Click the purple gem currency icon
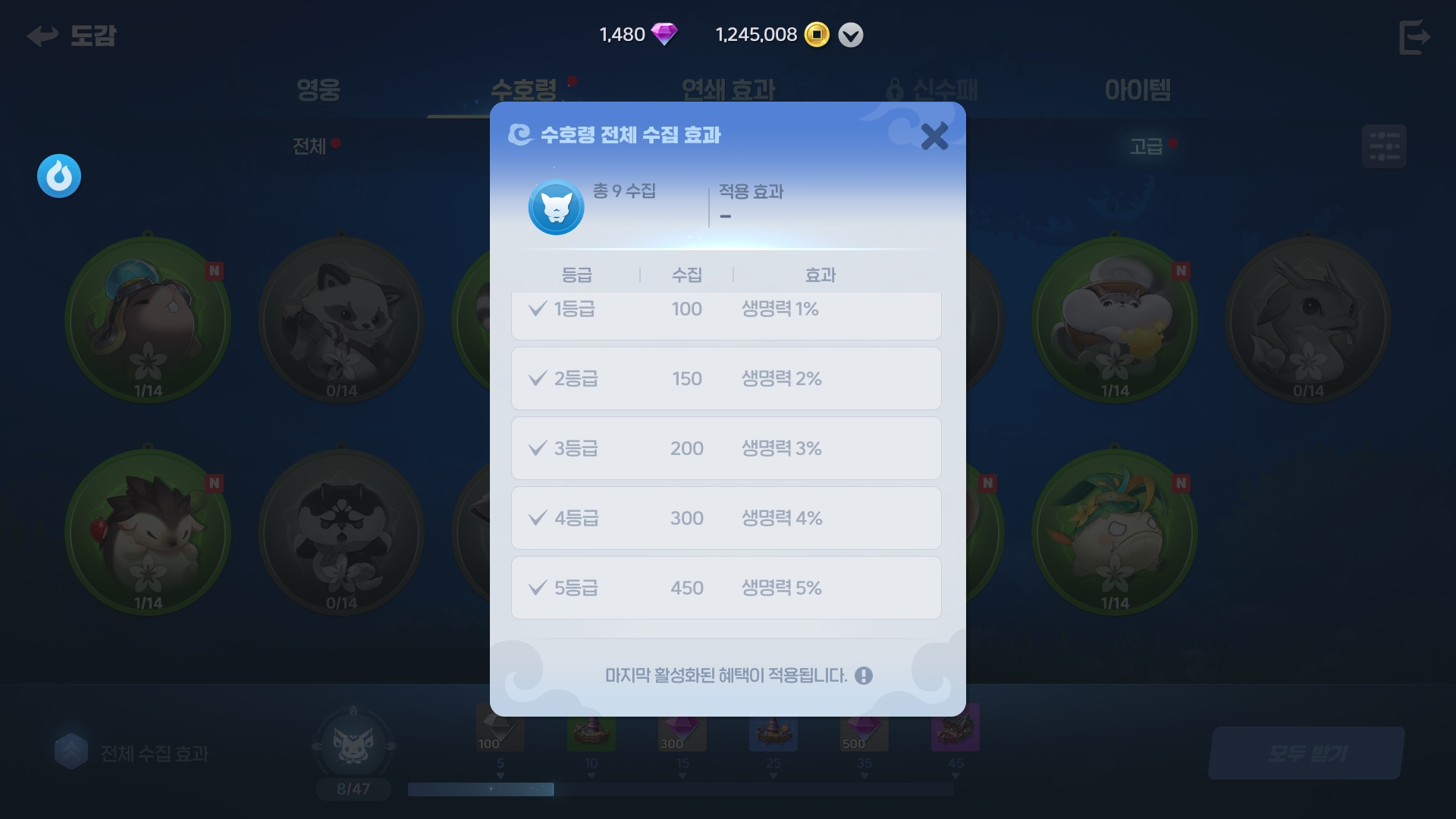This screenshot has height=819, width=1456. [664, 34]
